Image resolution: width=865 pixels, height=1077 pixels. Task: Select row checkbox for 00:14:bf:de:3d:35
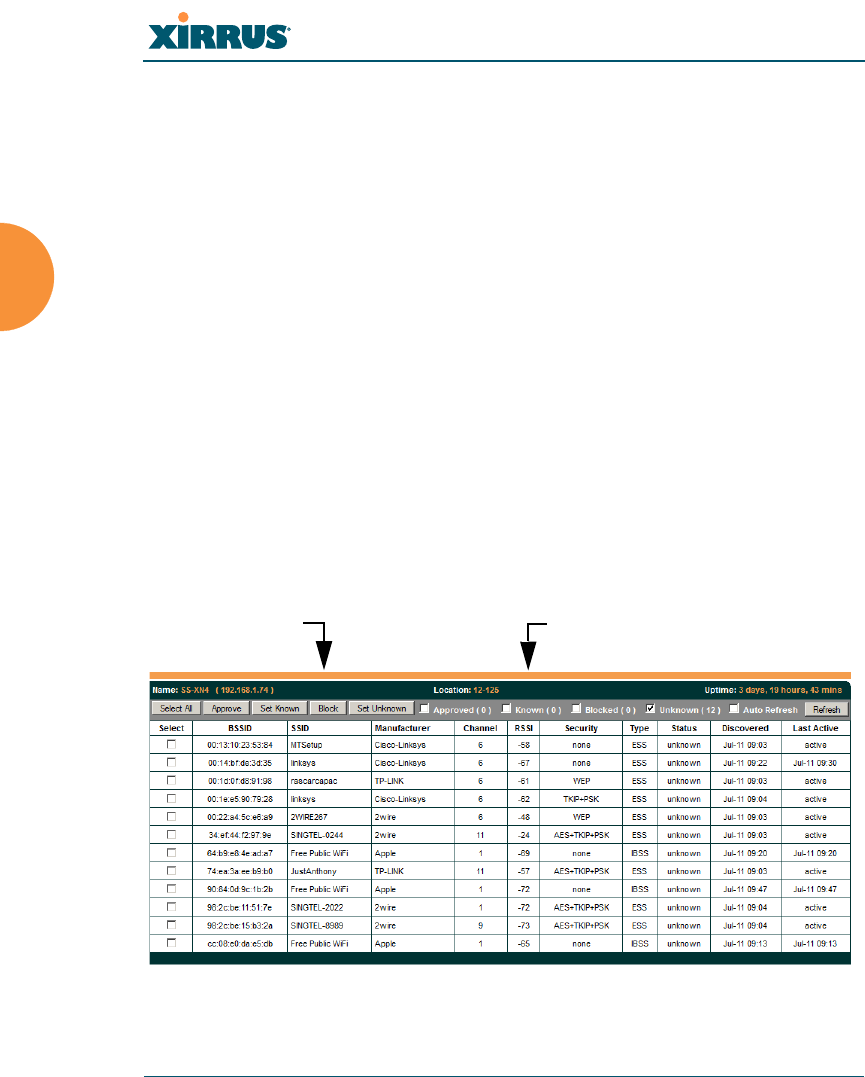171,762
